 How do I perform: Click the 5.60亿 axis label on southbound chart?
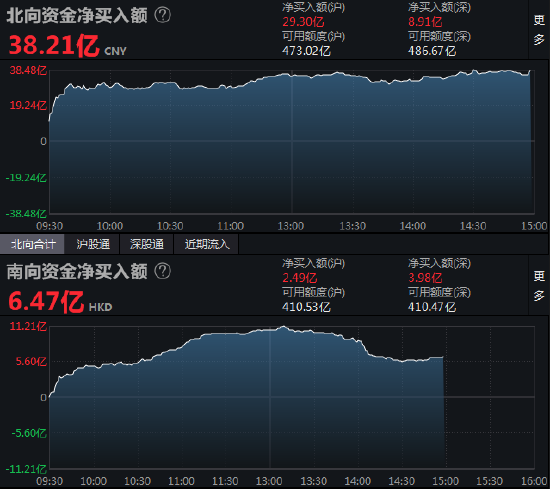pyautogui.click(x=31, y=361)
